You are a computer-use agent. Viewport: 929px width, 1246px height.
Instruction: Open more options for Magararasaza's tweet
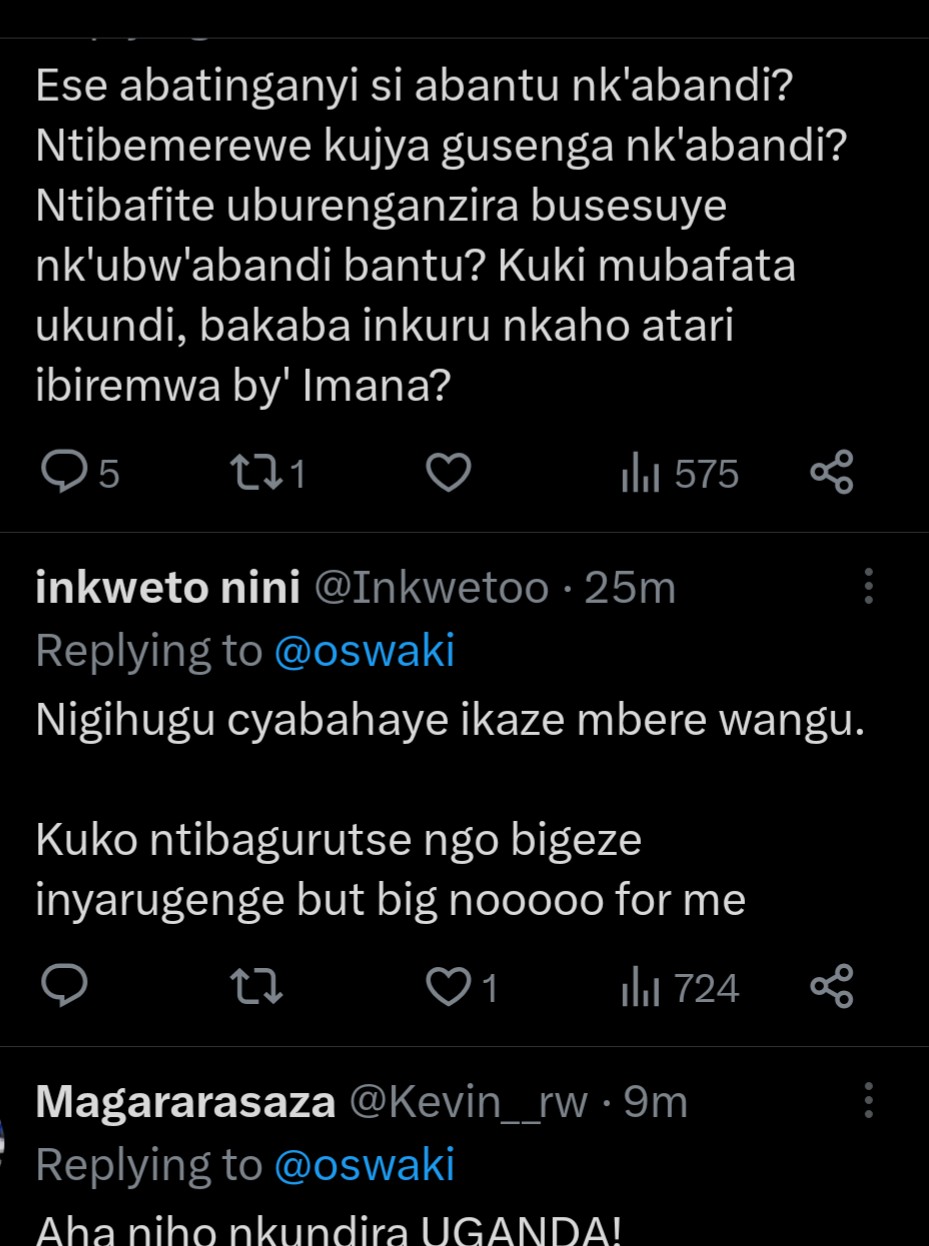click(x=868, y=1101)
